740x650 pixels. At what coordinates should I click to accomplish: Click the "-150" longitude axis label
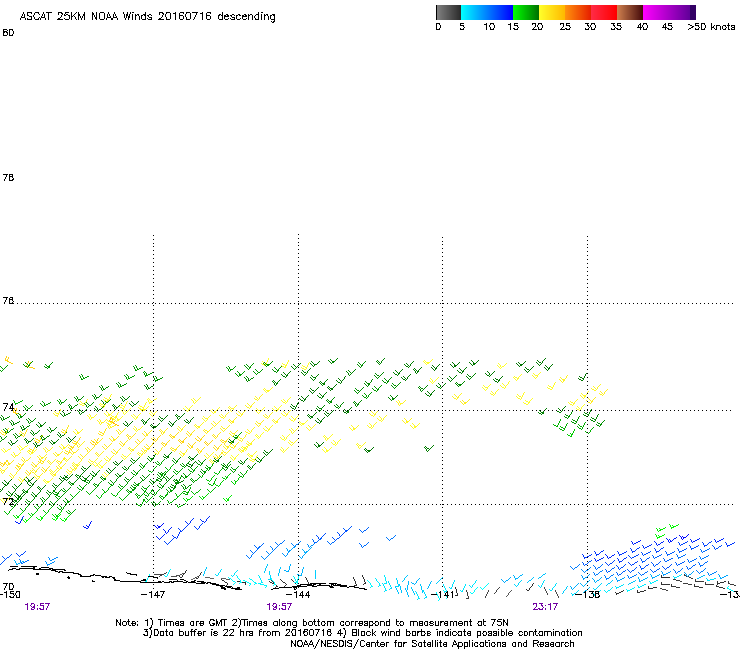click(x=10, y=595)
